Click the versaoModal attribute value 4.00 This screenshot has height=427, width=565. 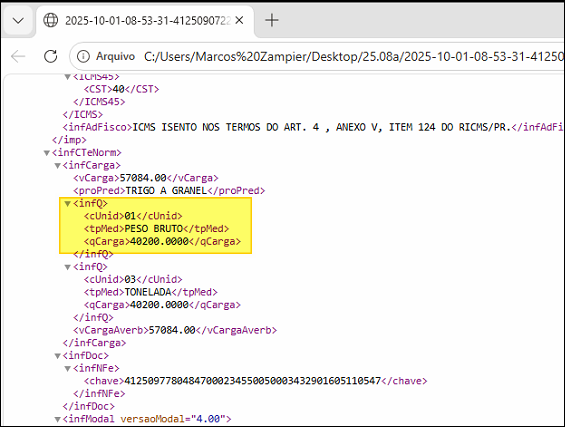209,419
